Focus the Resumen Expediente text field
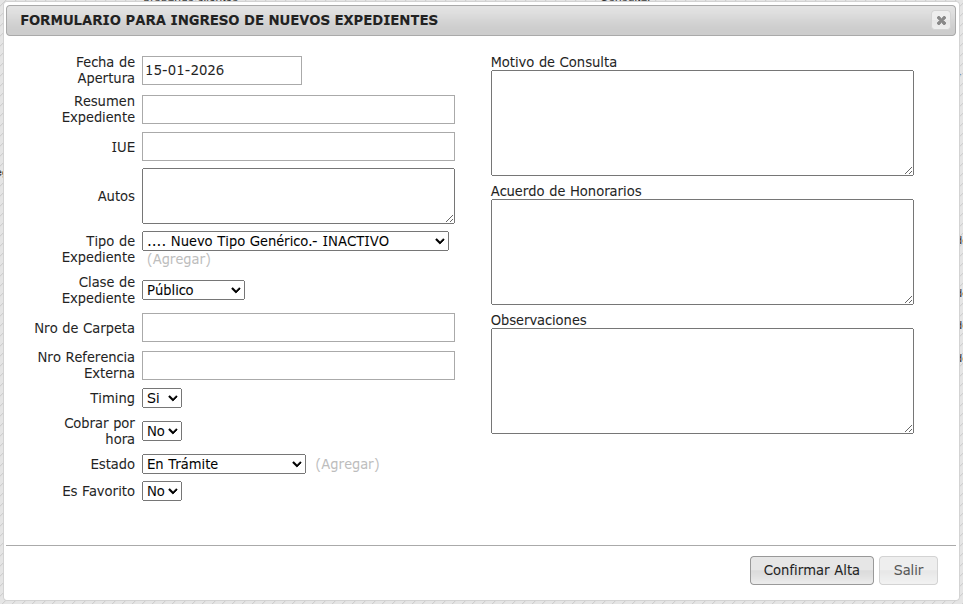963x604 pixels. 298,109
